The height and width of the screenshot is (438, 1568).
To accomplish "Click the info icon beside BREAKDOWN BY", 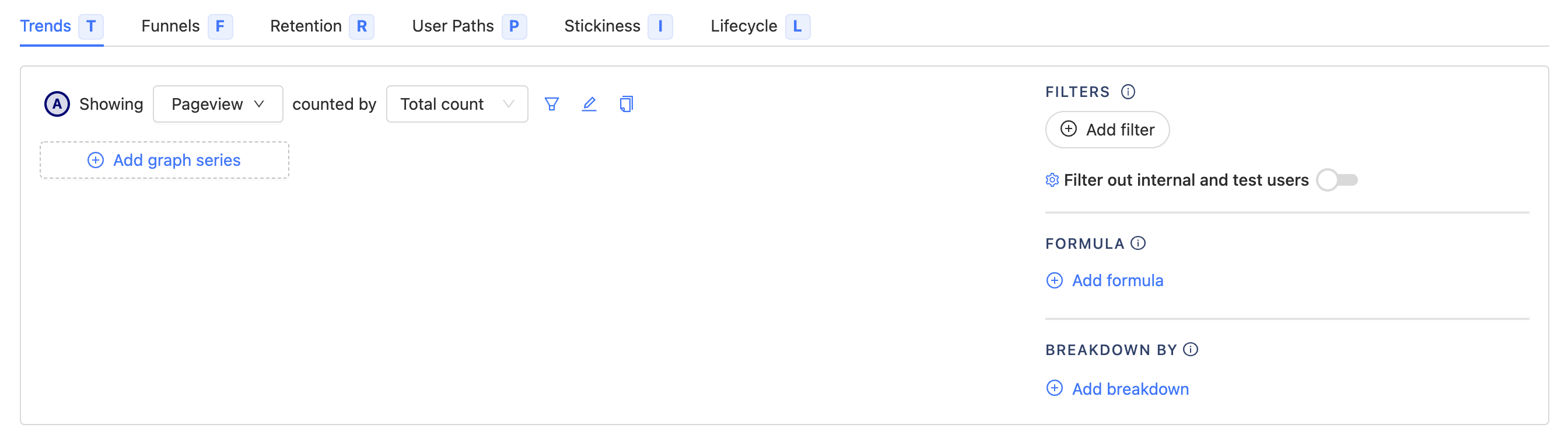I will [1191, 349].
